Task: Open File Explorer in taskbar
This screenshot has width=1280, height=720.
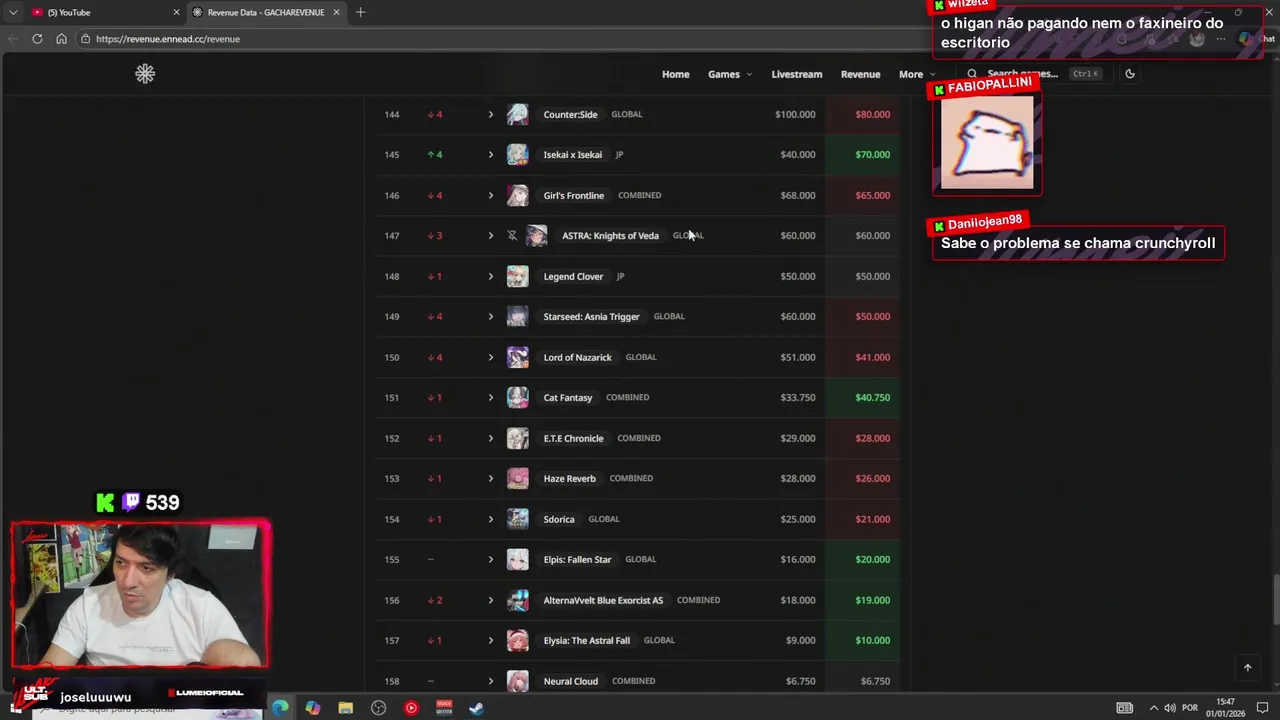Action: click(345, 708)
